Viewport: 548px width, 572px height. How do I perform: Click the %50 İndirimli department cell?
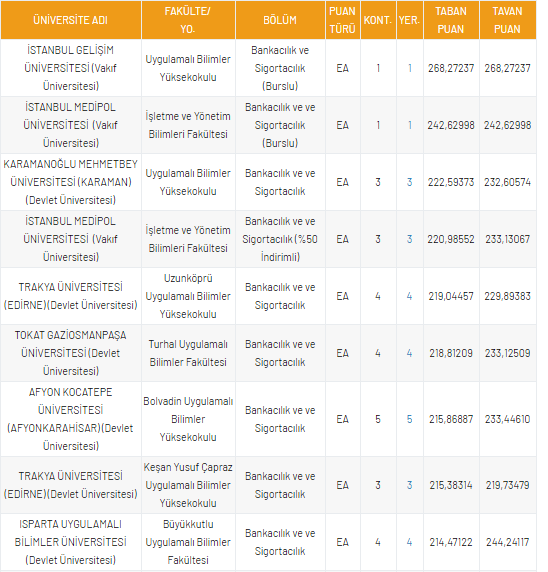[x=280, y=239]
